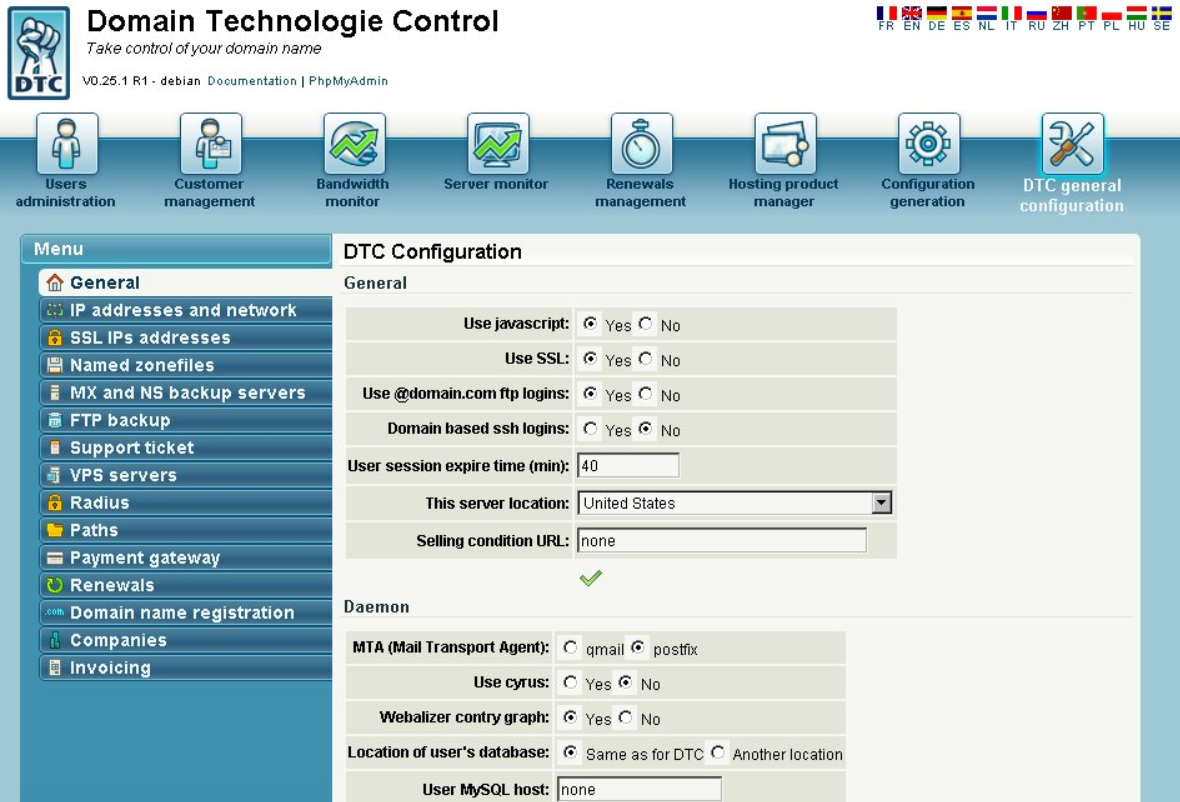The height and width of the screenshot is (802, 1180).
Task: Open the PhpMyAdmin link
Action: tap(348, 81)
